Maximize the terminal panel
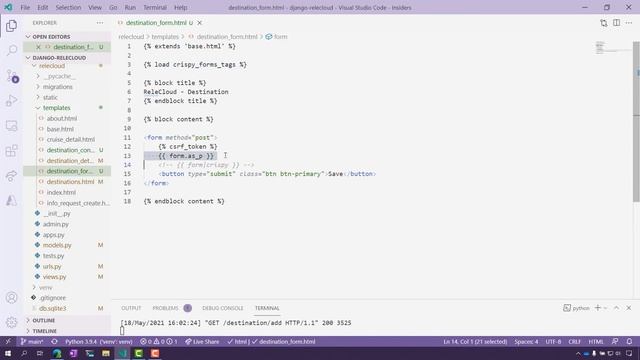This screenshot has width=640, height=360. [616, 308]
